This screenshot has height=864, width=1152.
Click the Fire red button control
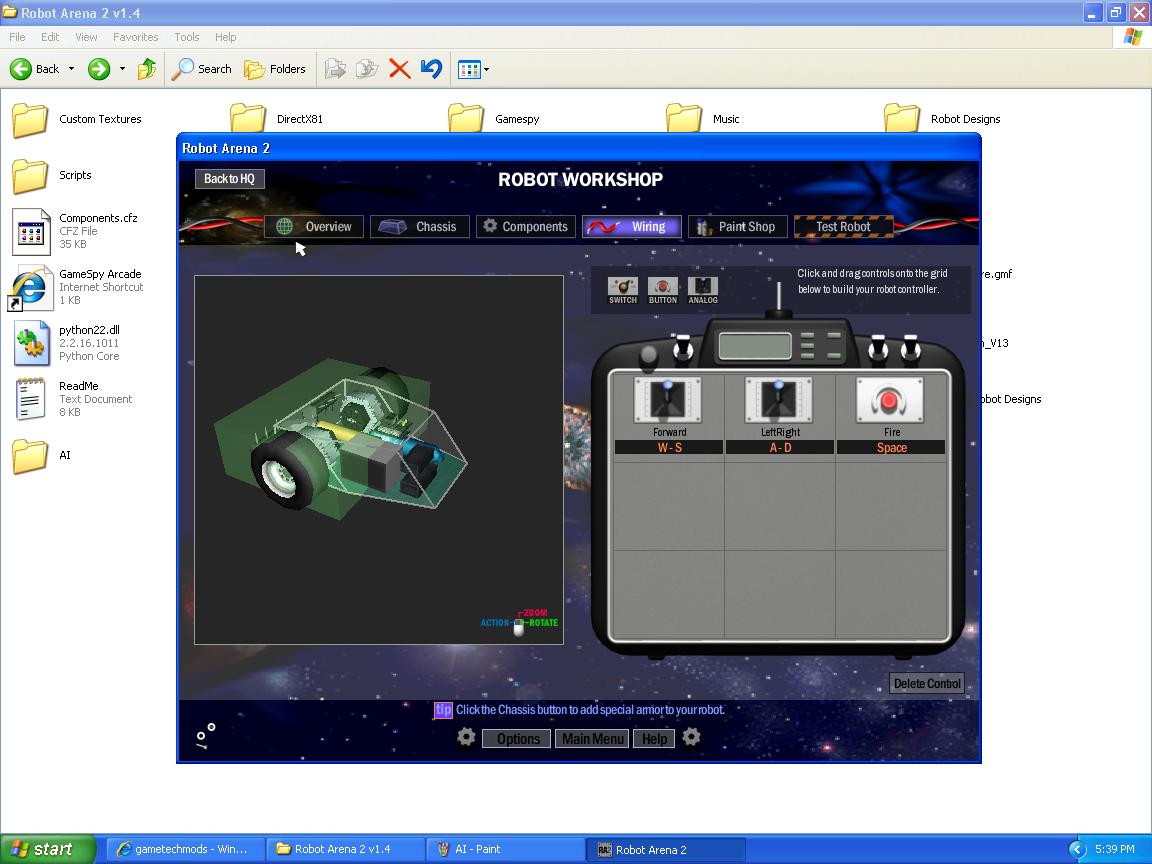[x=890, y=400]
